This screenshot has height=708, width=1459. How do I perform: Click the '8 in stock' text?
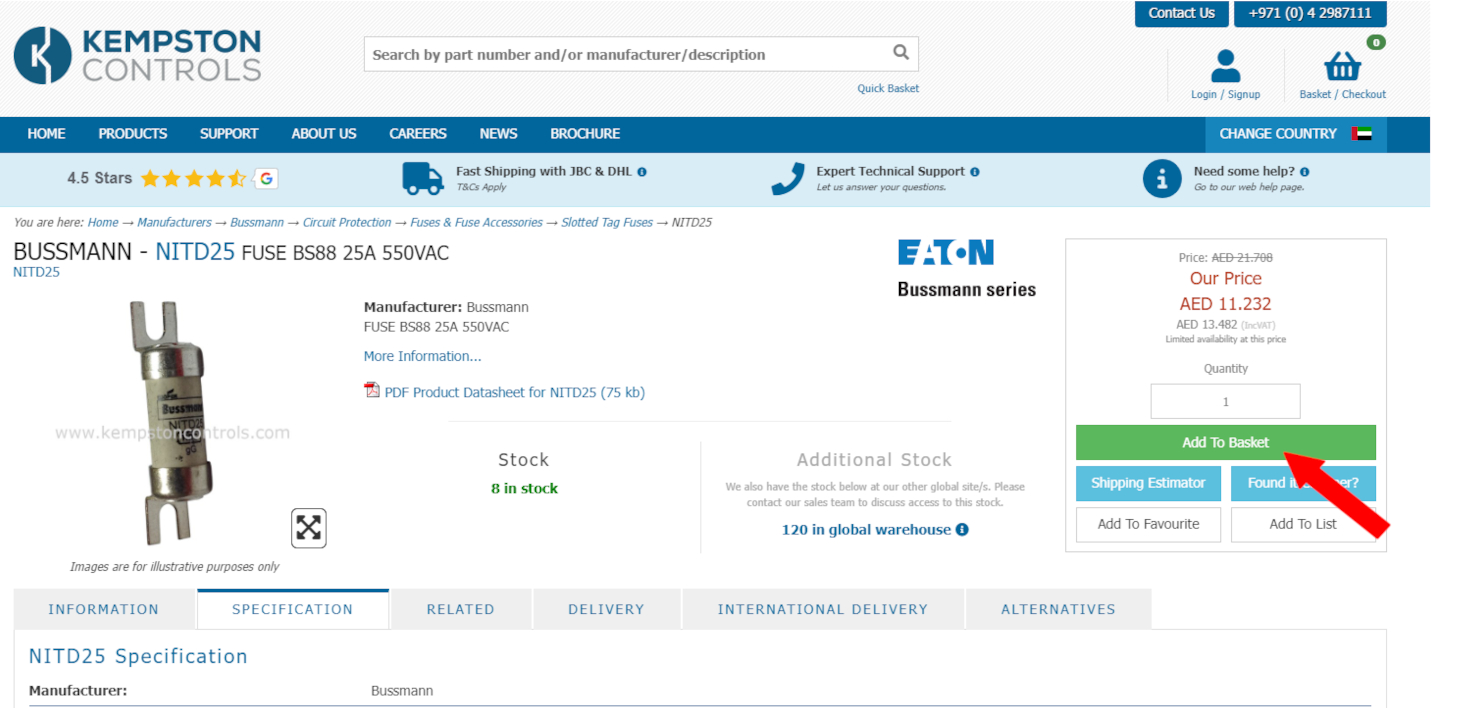(x=524, y=489)
